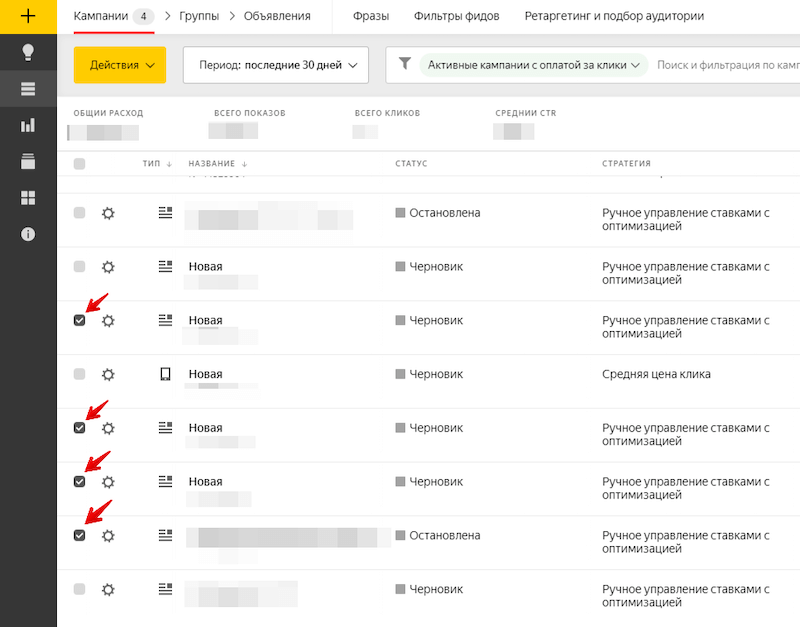This screenshot has width=800, height=627.
Task: Open the bar chart statistics icon
Action: (x=28, y=125)
